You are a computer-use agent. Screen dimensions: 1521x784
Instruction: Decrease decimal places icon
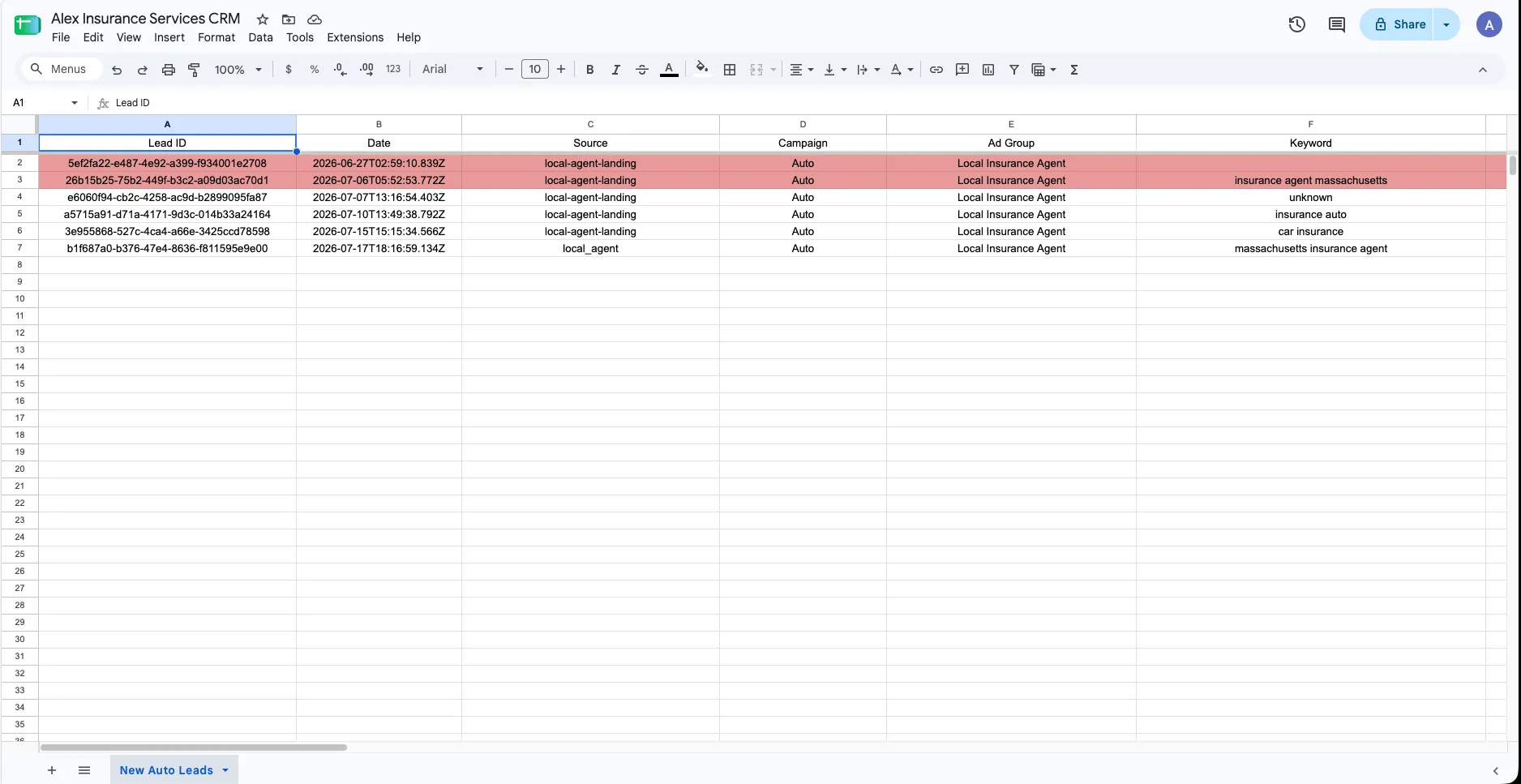pos(341,70)
